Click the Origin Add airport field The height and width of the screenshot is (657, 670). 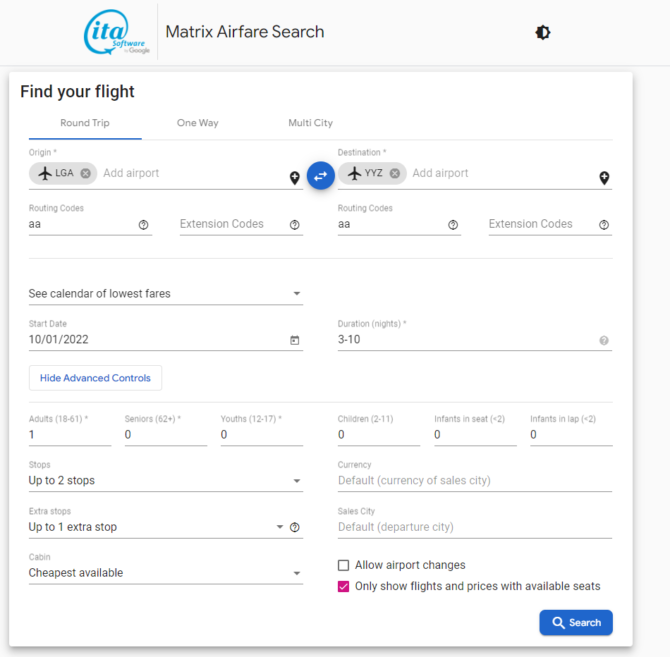click(192, 173)
